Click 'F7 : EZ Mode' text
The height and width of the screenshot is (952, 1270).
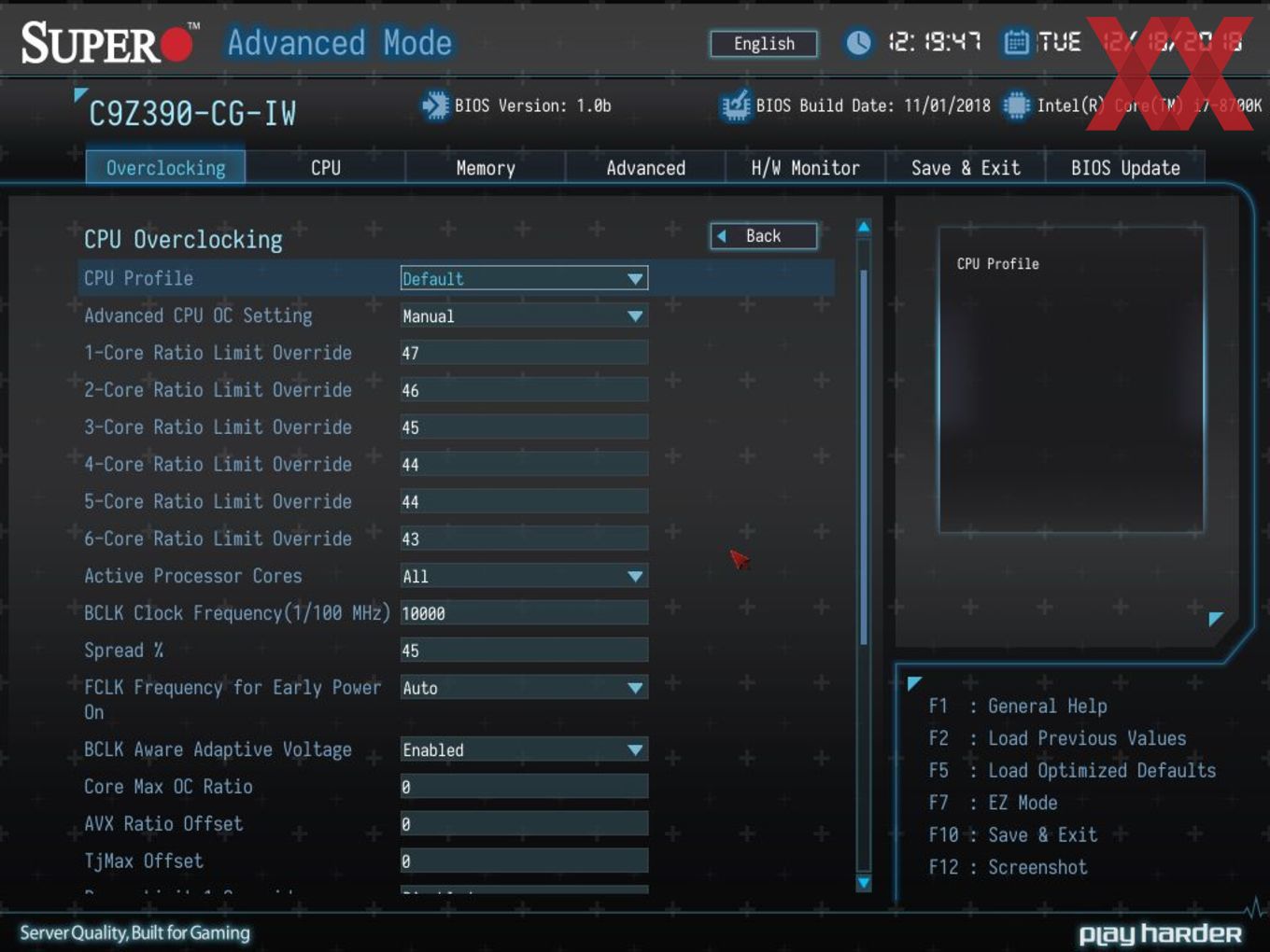pos(993,803)
